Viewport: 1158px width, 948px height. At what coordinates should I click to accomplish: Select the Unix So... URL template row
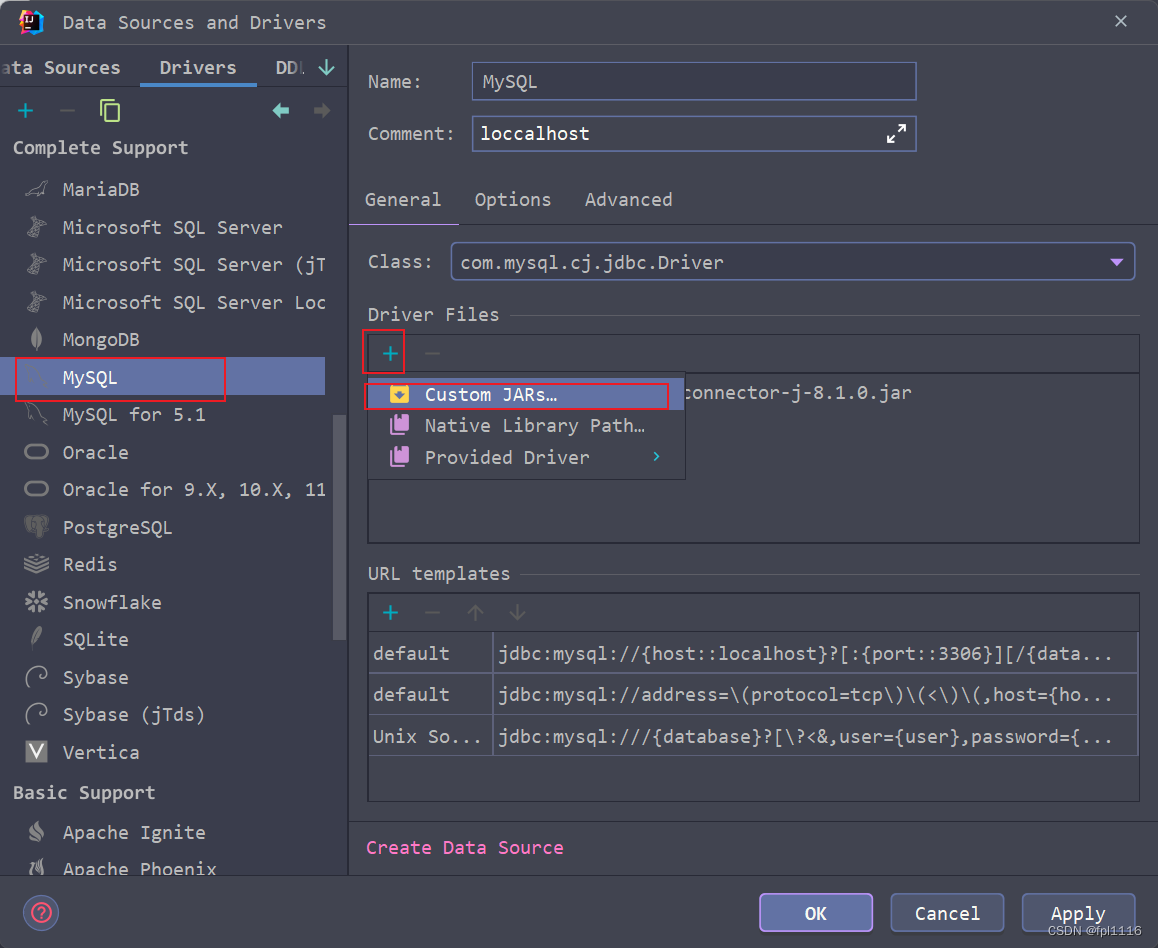pos(753,735)
